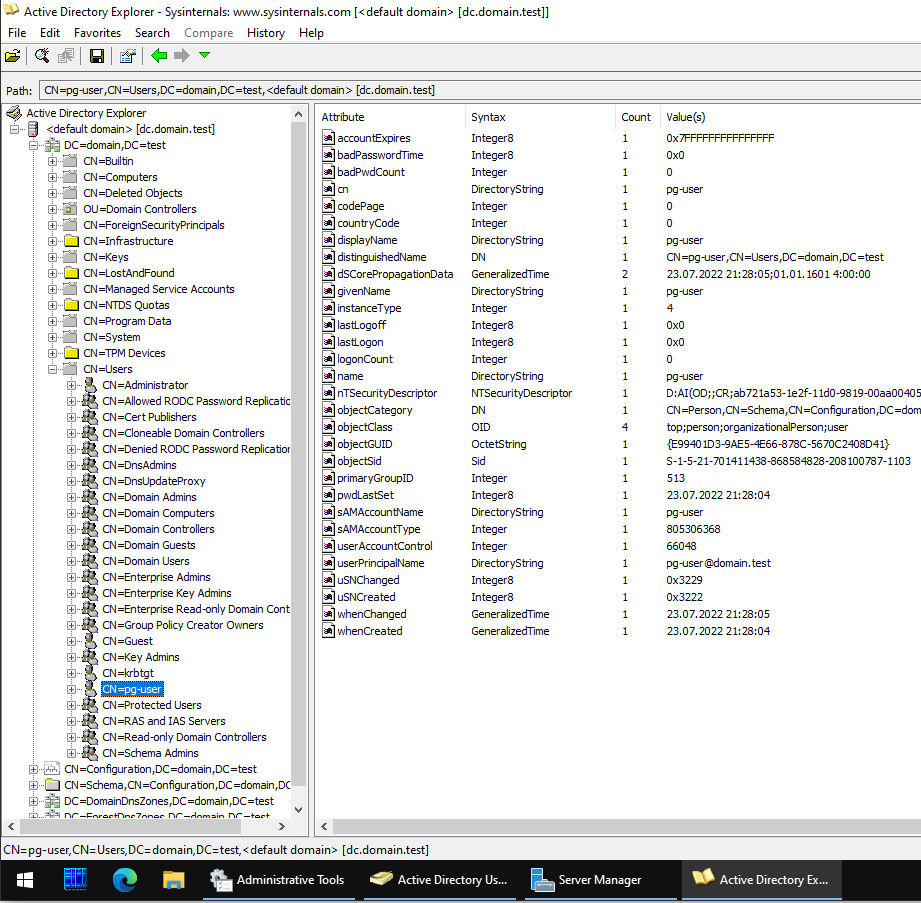Click the accountExpires attribute icon
This screenshot has width=921, height=903.
[328, 138]
